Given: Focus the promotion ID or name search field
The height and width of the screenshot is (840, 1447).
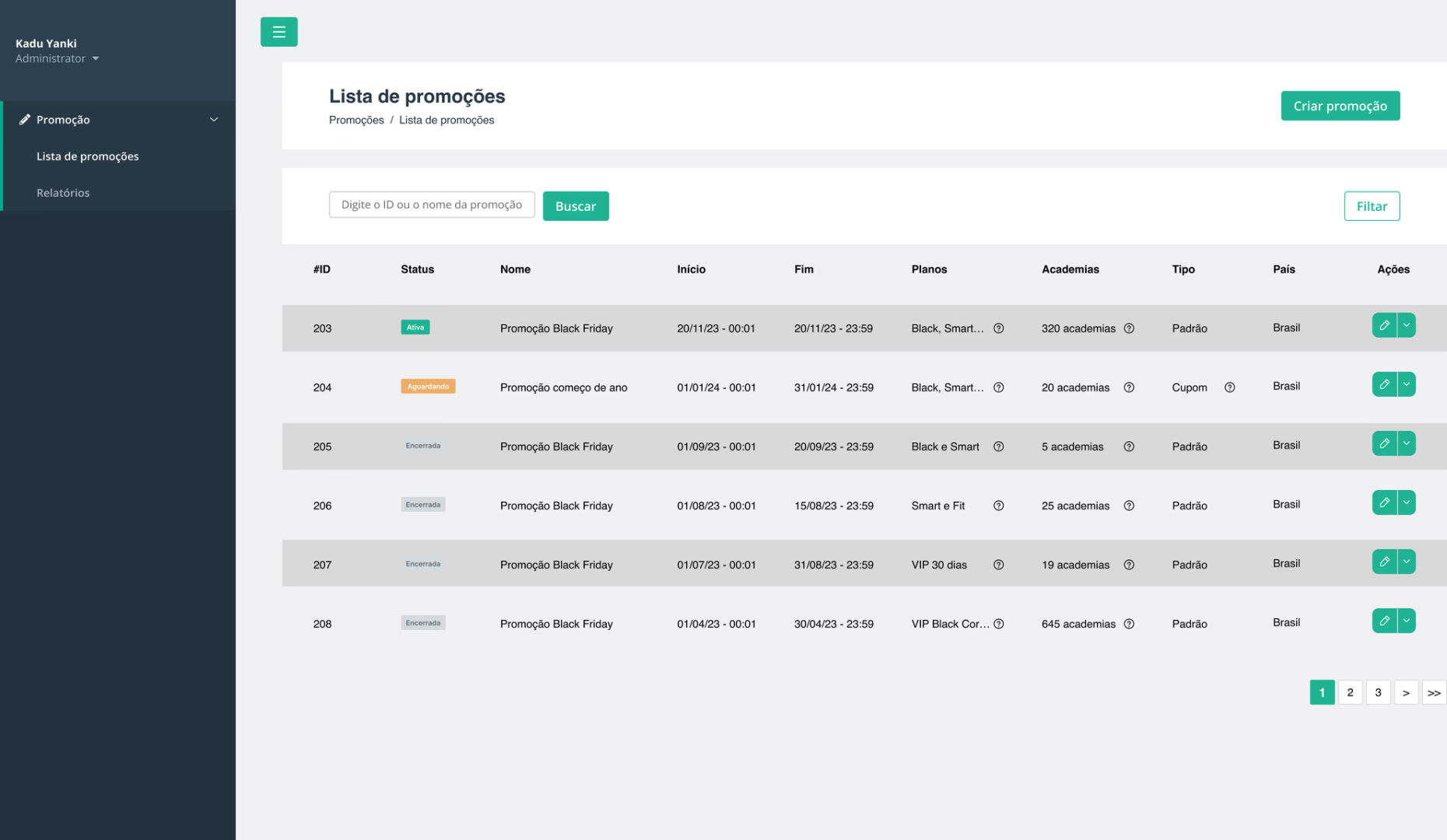Looking at the screenshot, I should (x=432, y=205).
